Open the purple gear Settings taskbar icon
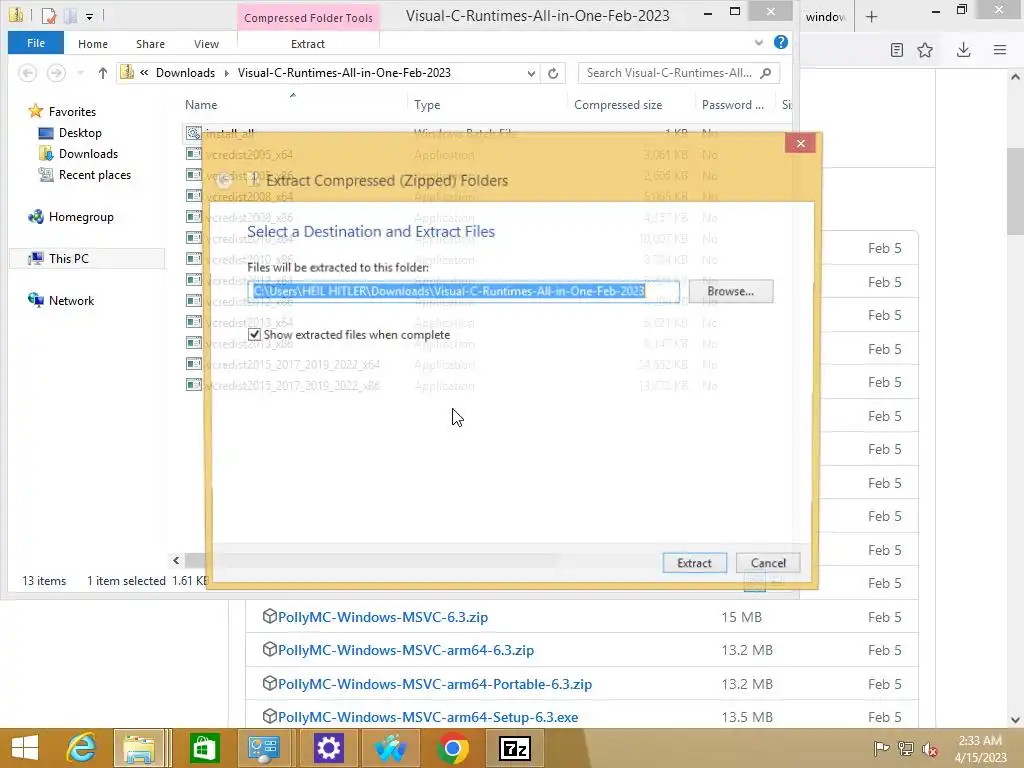The width and height of the screenshot is (1024, 768). pyautogui.click(x=328, y=748)
